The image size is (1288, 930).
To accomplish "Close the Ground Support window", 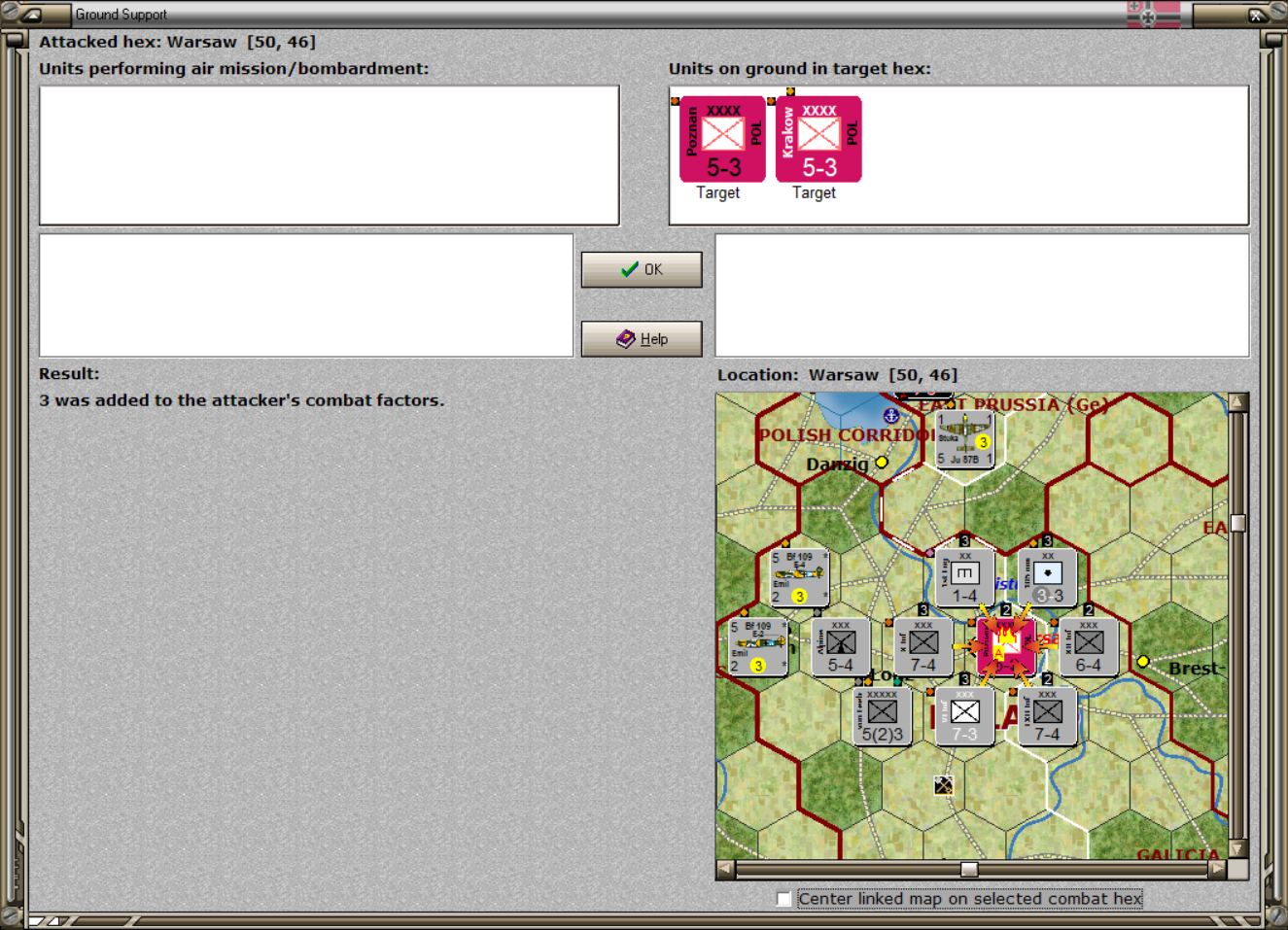I will (1257, 15).
